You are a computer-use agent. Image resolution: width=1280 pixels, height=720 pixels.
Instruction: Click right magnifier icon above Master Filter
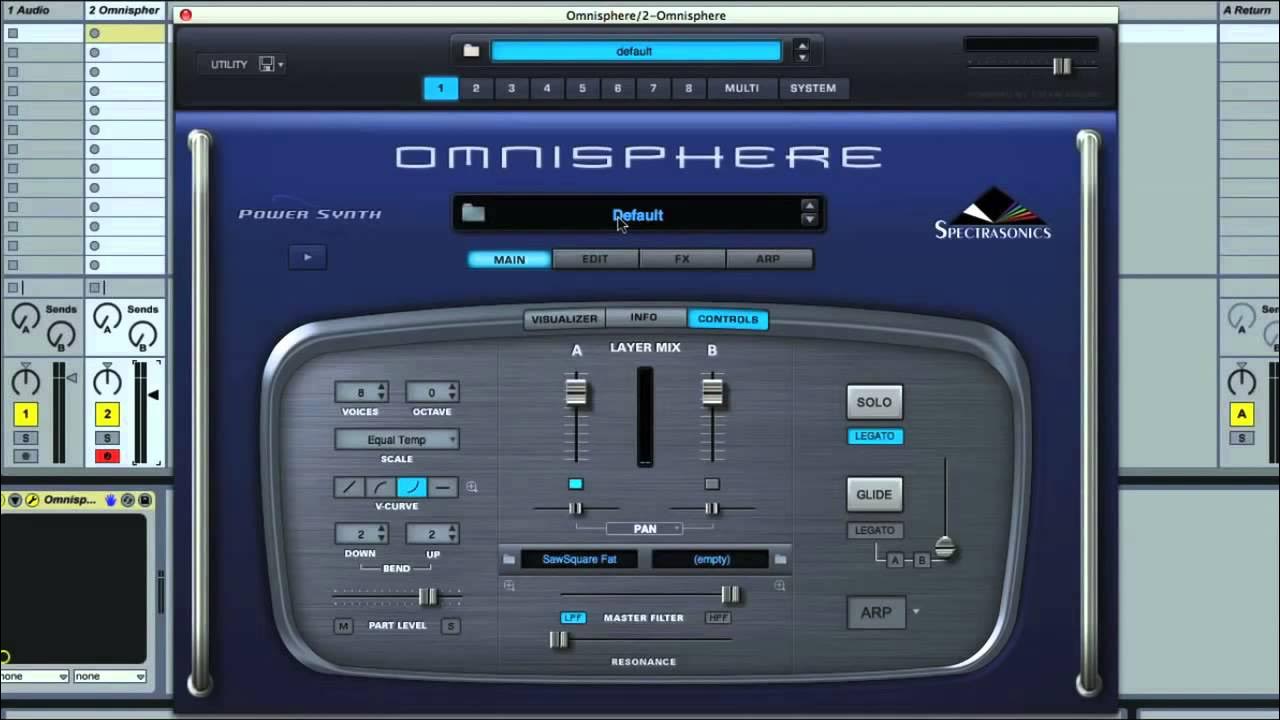[779, 586]
